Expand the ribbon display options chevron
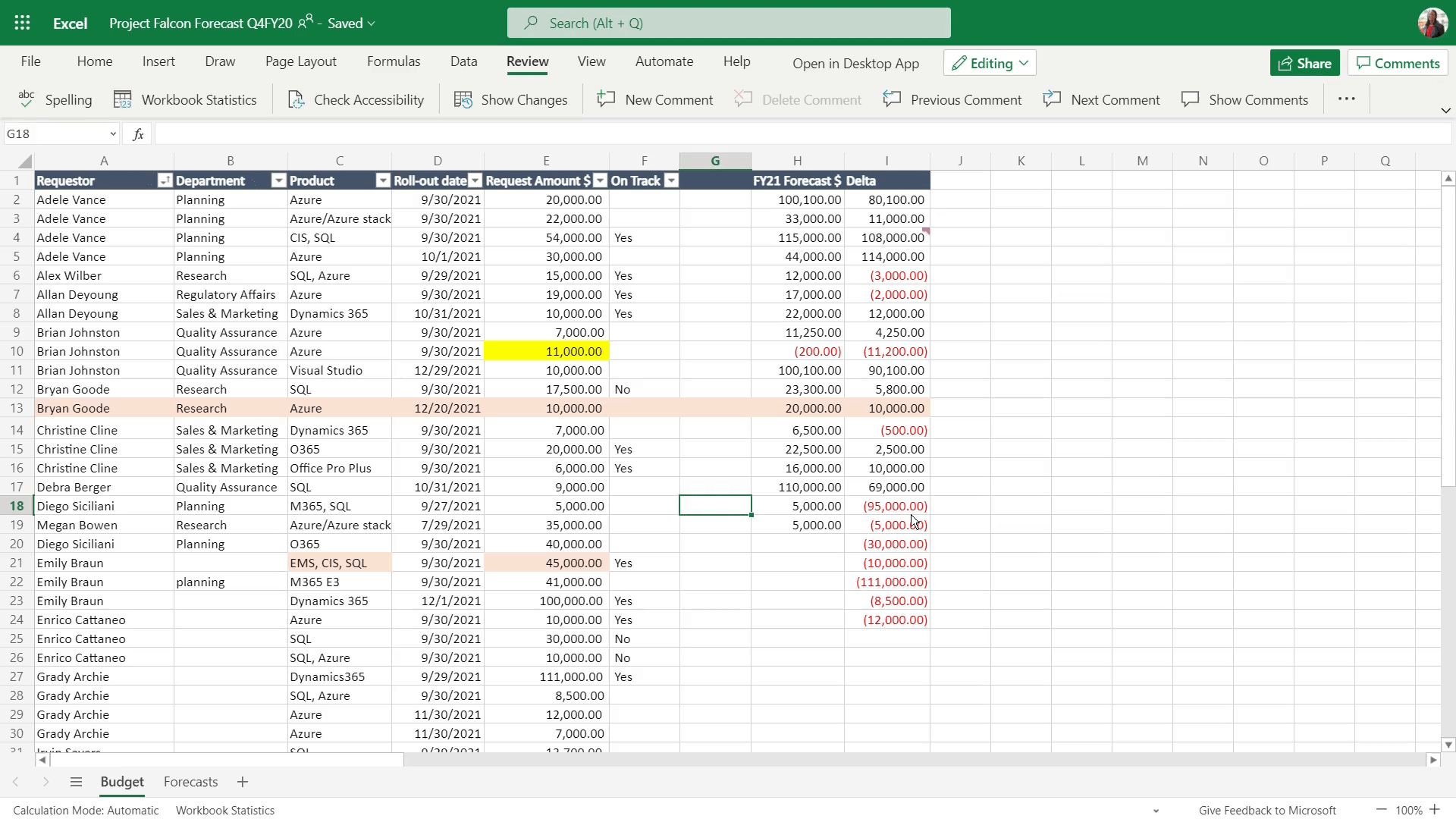Image resolution: width=1456 pixels, height=819 pixels. (1445, 111)
